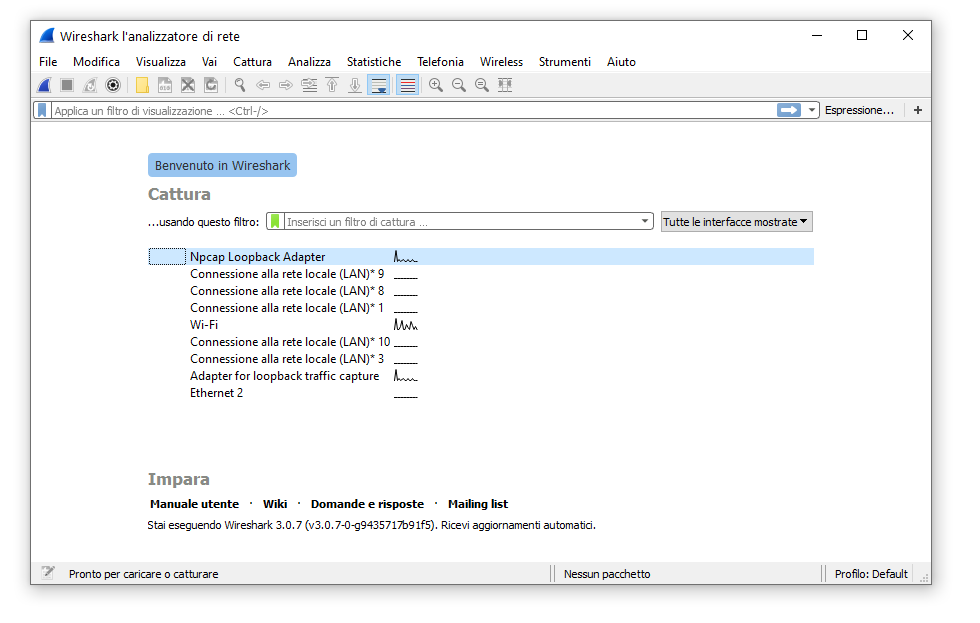The height and width of the screenshot is (623, 980).
Task: Open Manuale utente link
Action: click(194, 504)
